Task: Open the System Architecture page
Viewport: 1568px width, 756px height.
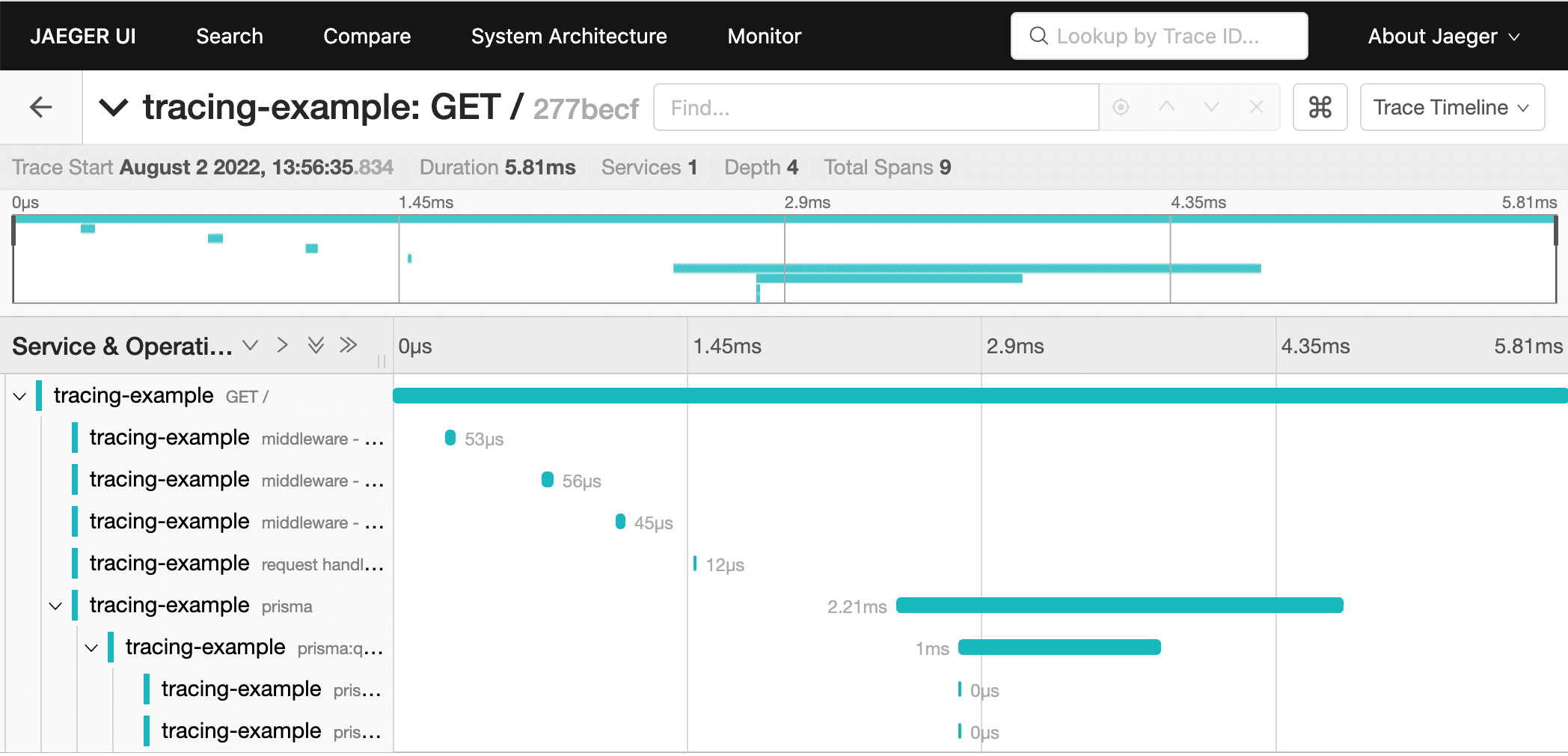Action: pyautogui.click(x=569, y=36)
